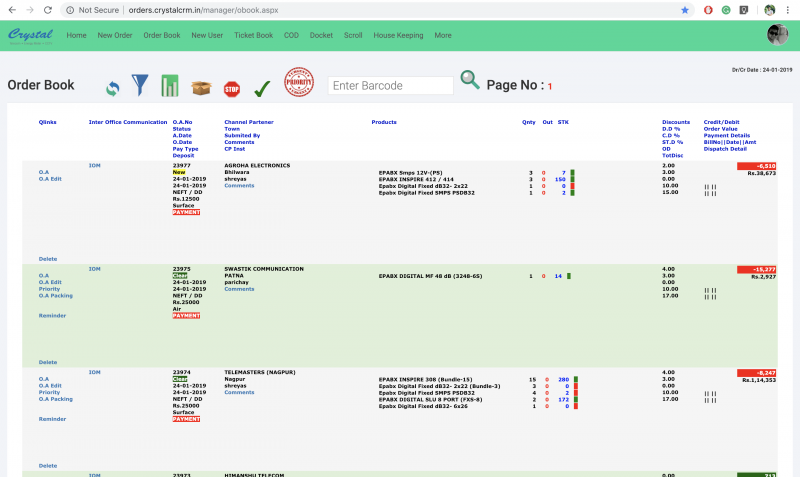This screenshot has height=477, width=800.
Task: Open the Chrome three-dot menu
Action: tap(788, 10)
